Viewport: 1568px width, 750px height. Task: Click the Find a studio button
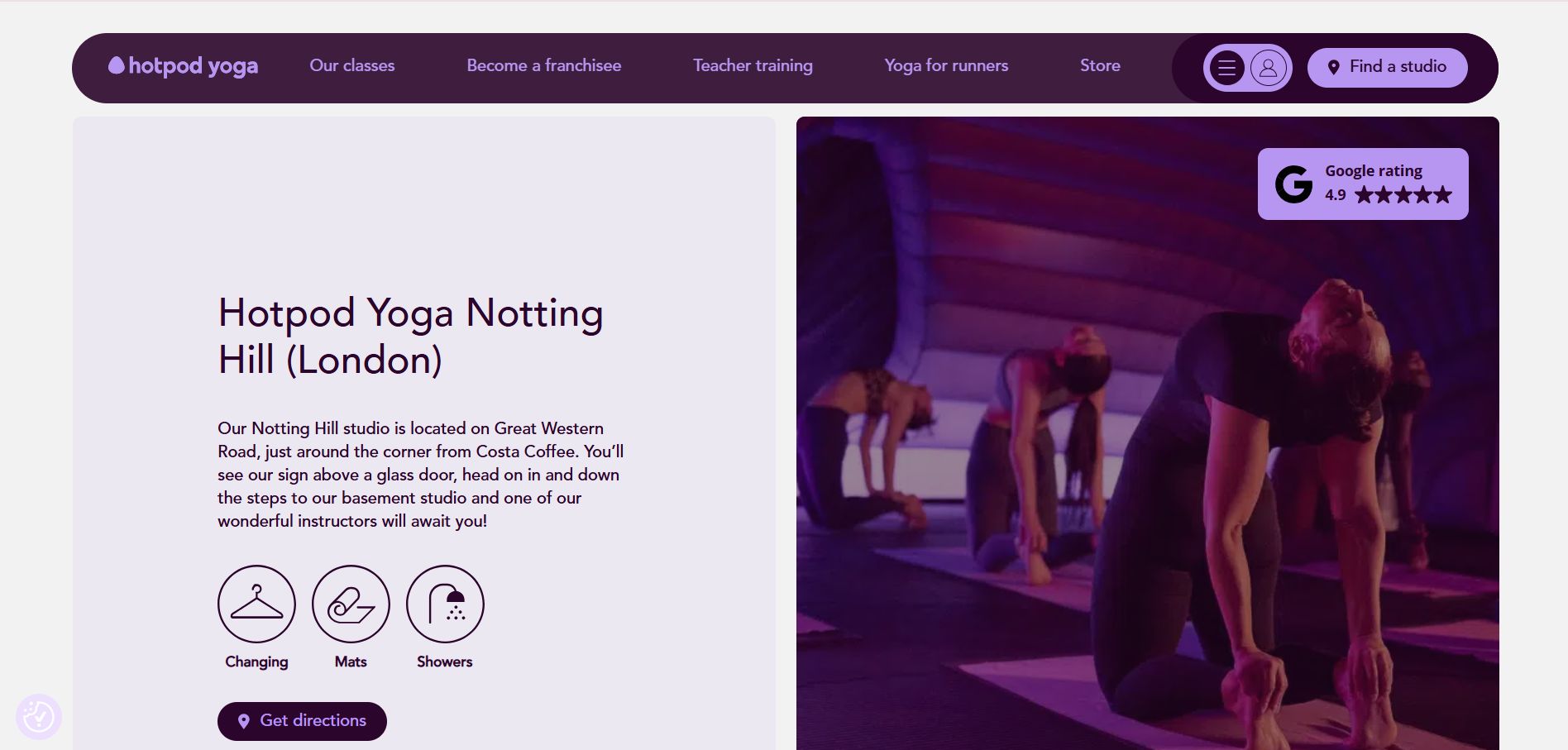point(1387,67)
